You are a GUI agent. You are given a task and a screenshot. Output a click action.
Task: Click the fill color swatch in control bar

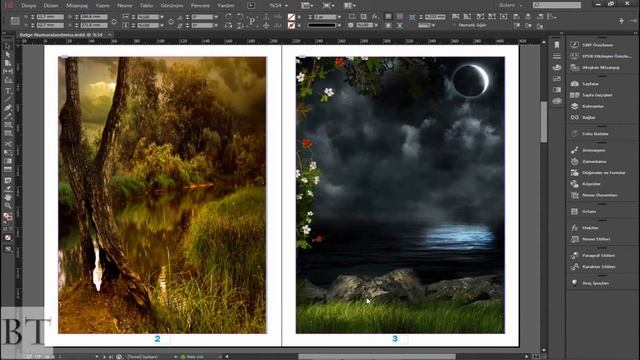coord(291,17)
